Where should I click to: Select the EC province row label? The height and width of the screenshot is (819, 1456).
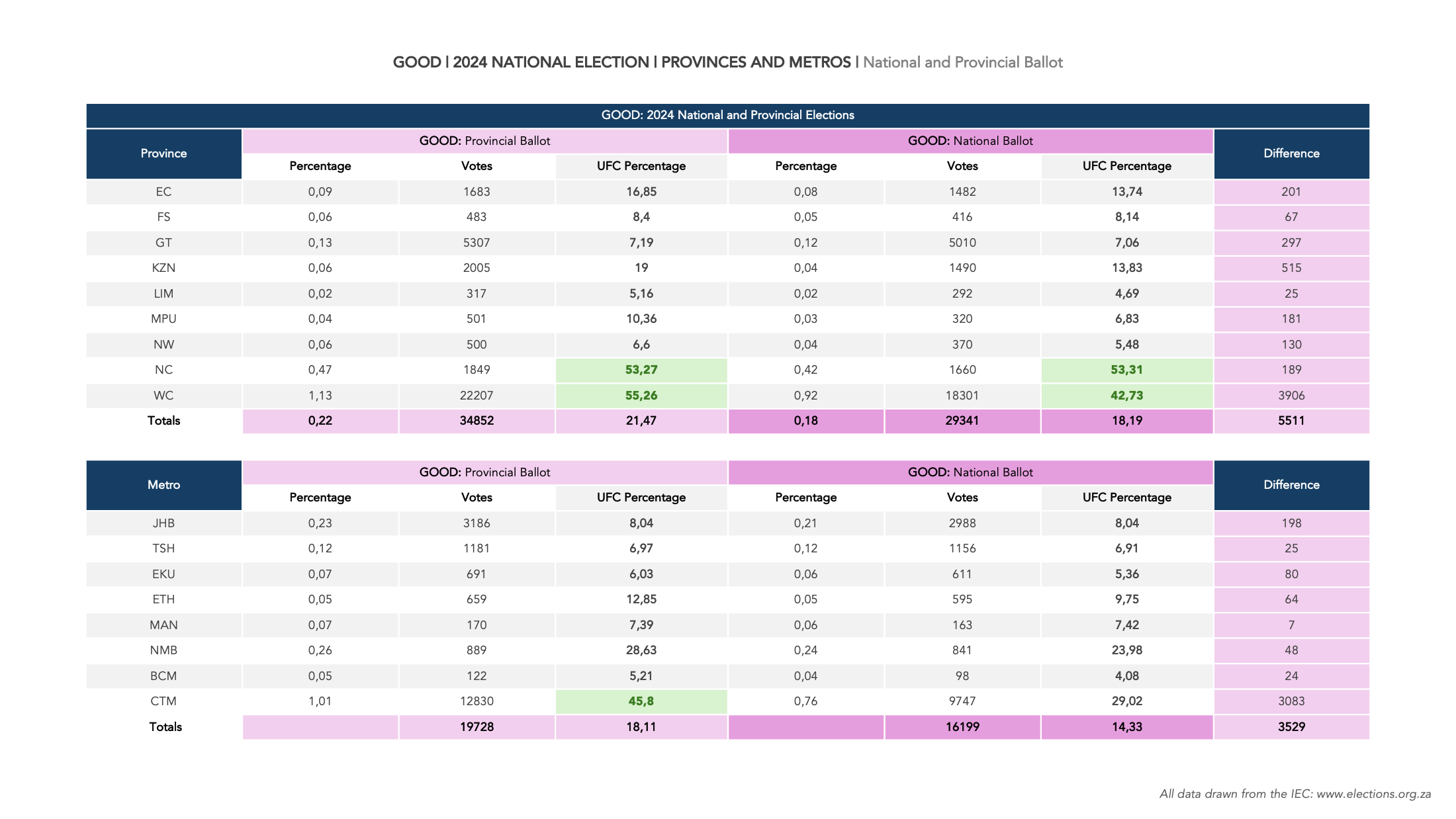pyautogui.click(x=163, y=192)
